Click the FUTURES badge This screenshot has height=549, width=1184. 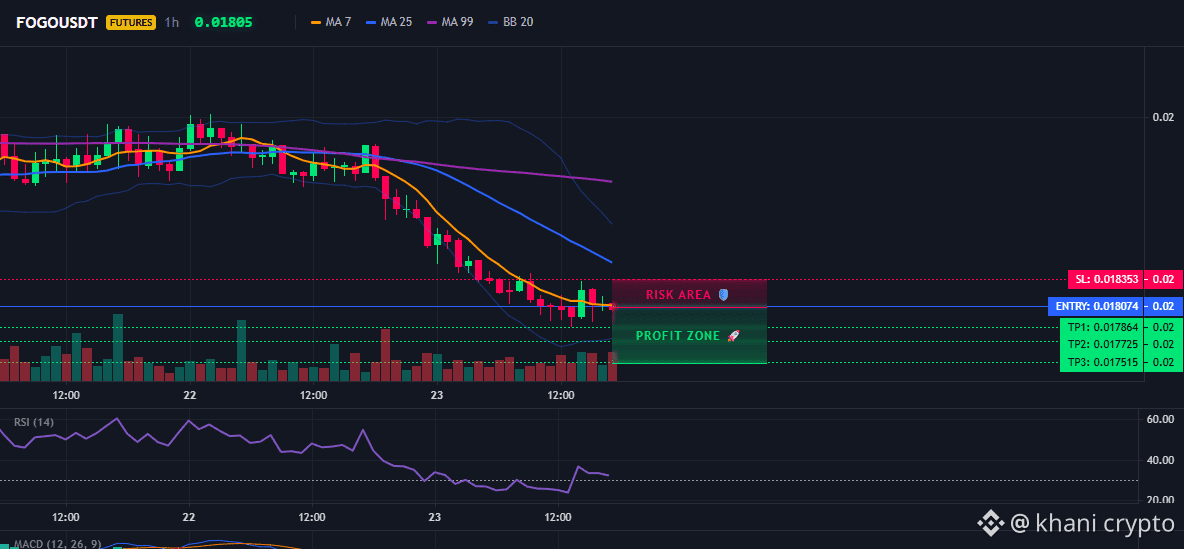tap(131, 23)
